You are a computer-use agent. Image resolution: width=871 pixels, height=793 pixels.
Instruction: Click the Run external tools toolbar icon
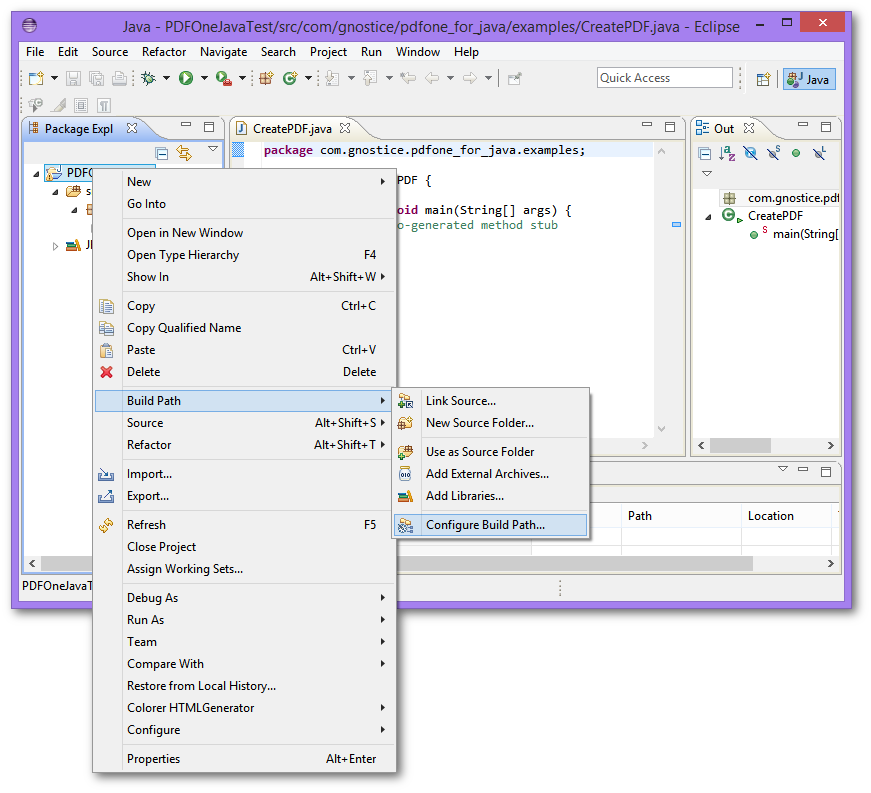[x=223, y=78]
